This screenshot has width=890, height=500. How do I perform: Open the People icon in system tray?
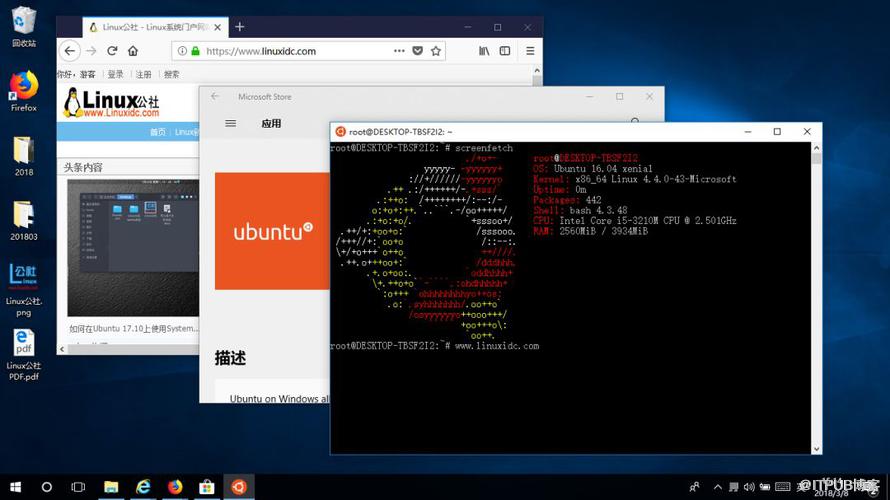click(694, 487)
